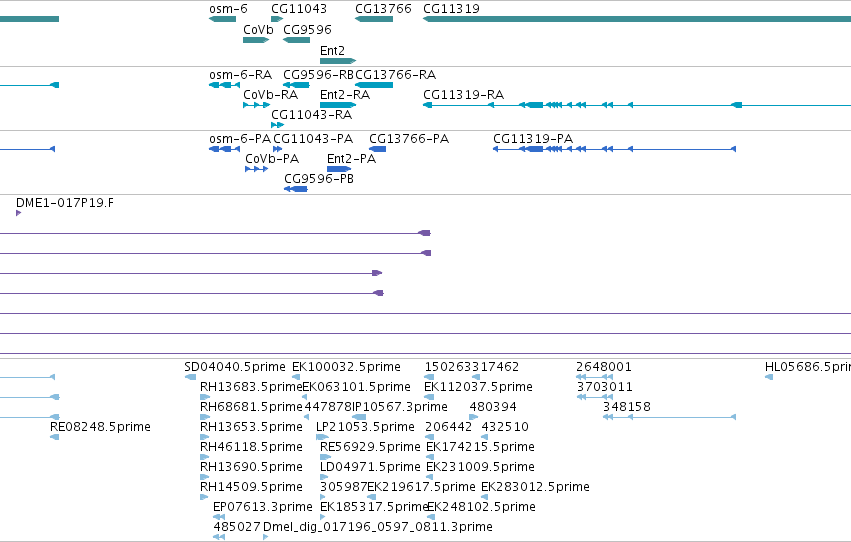Select the RH13653.5prime EST
Screen dimensions: 851x542
(205, 437)
